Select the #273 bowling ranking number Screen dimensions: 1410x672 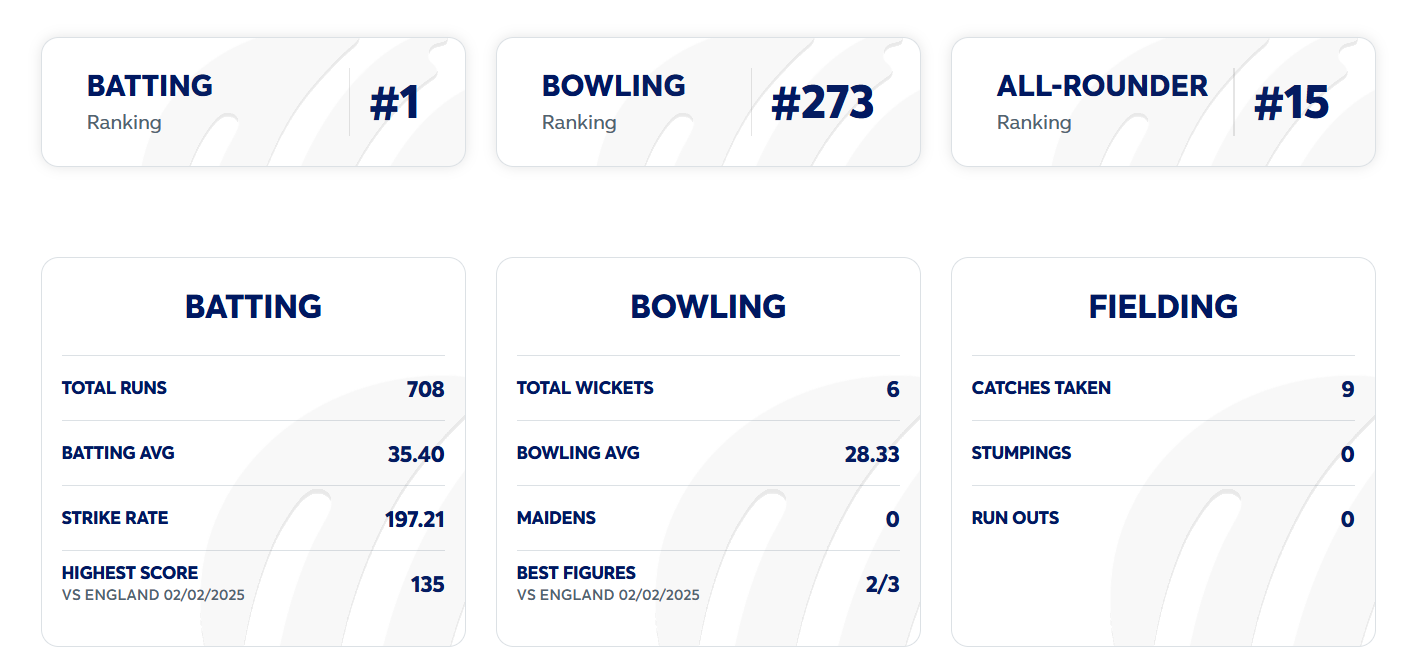[822, 103]
